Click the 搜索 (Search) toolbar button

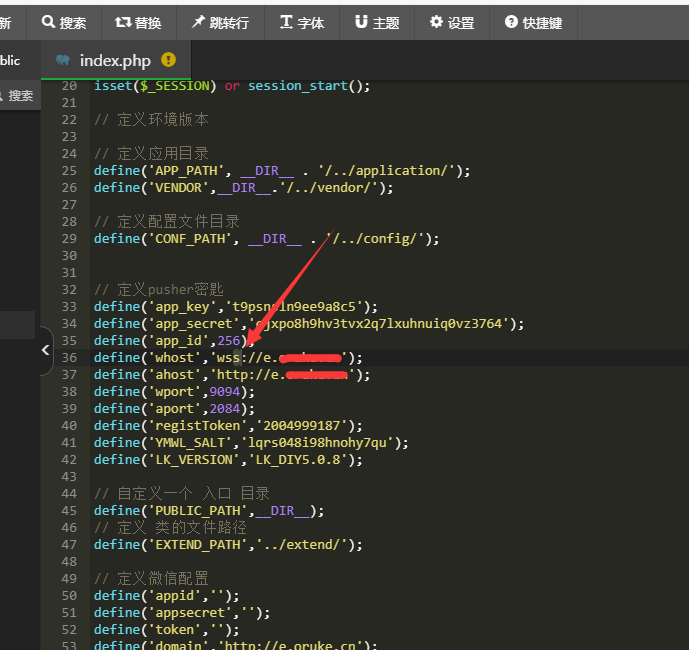click(x=64, y=22)
